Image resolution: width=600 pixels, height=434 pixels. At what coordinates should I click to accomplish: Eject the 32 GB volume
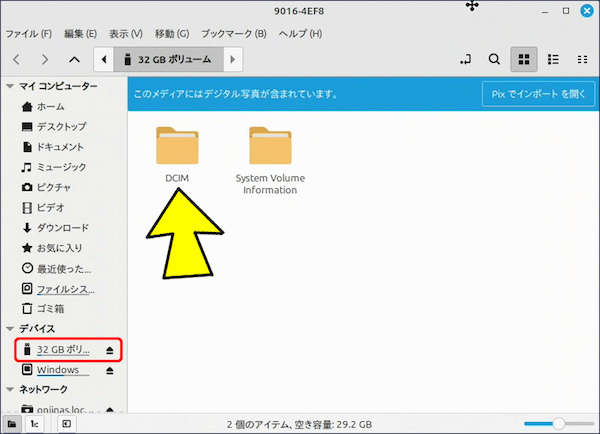[110, 350]
